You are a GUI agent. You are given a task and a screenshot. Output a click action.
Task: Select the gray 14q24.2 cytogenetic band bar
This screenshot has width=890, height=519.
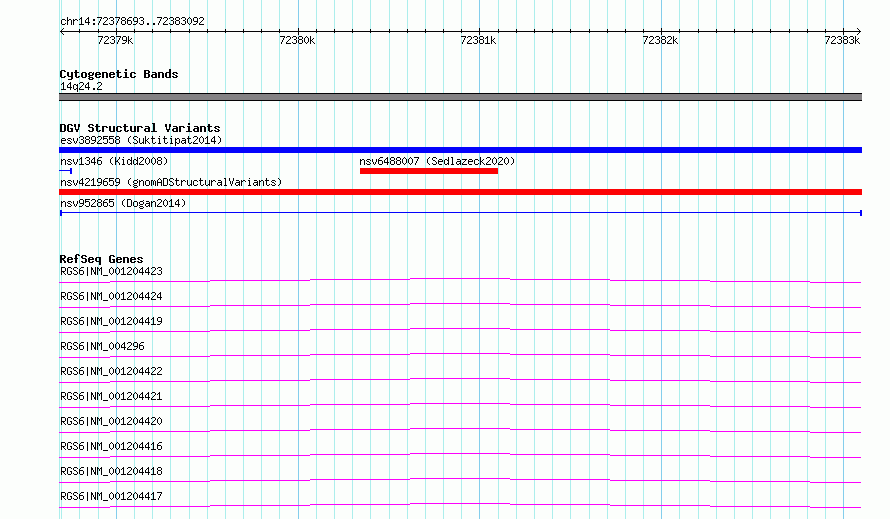pos(460,97)
